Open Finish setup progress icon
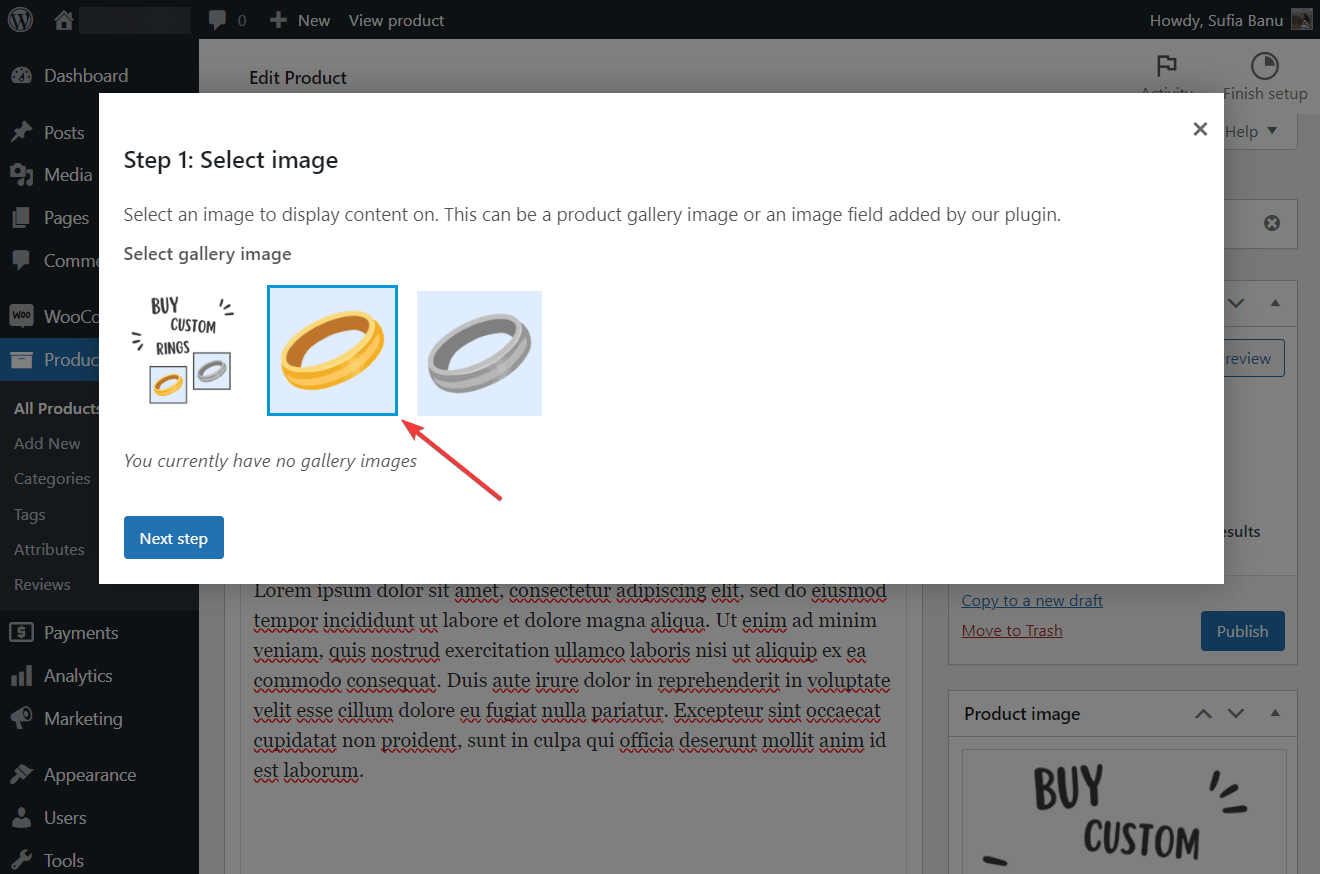The width and height of the screenshot is (1320, 874). (1265, 77)
